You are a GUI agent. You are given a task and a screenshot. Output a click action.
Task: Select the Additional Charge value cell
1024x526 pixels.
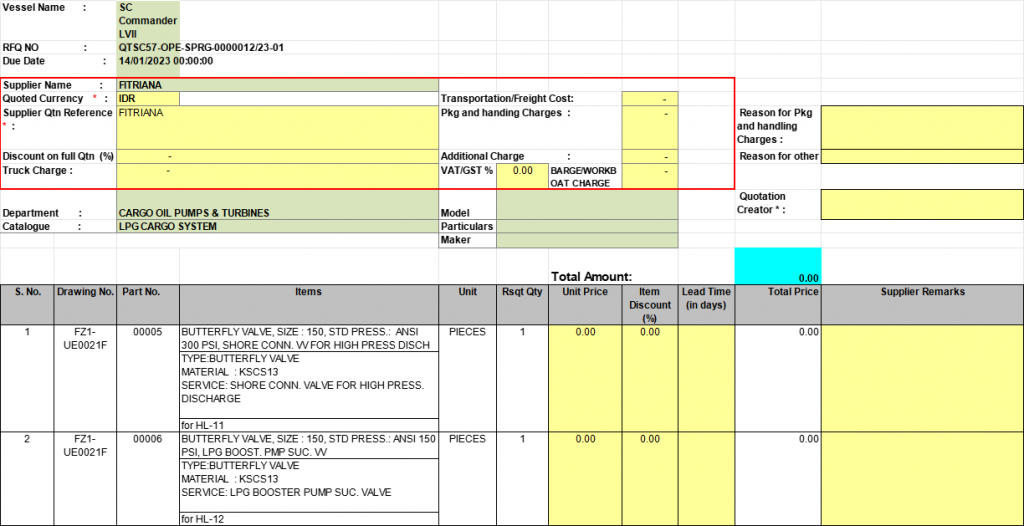point(649,157)
